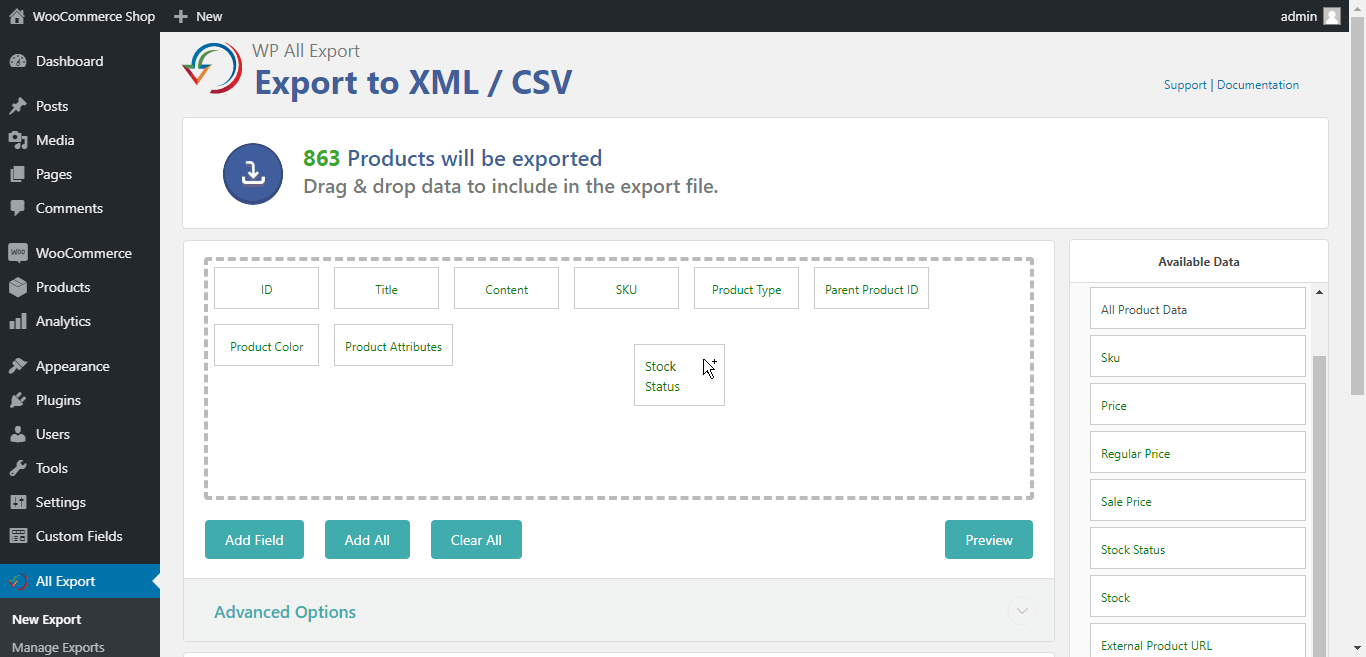1366x657 pixels.
Task: Select the Title export field
Action: (386, 288)
